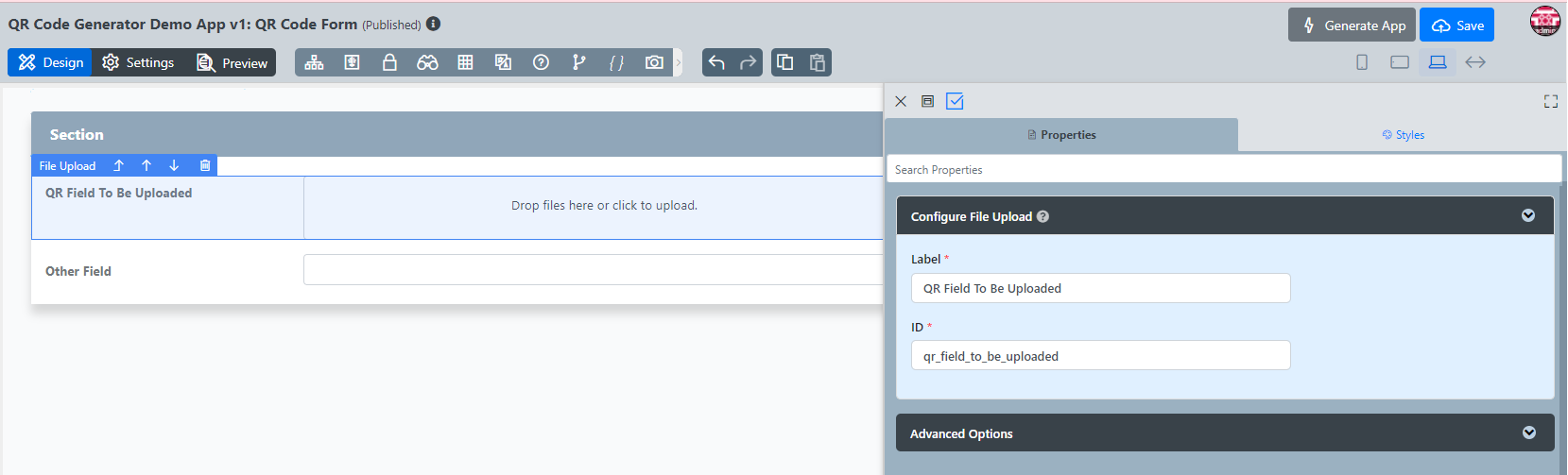Click the binoculars icon in toolbar
The height and width of the screenshot is (475, 1568).
pyautogui.click(x=427, y=62)
